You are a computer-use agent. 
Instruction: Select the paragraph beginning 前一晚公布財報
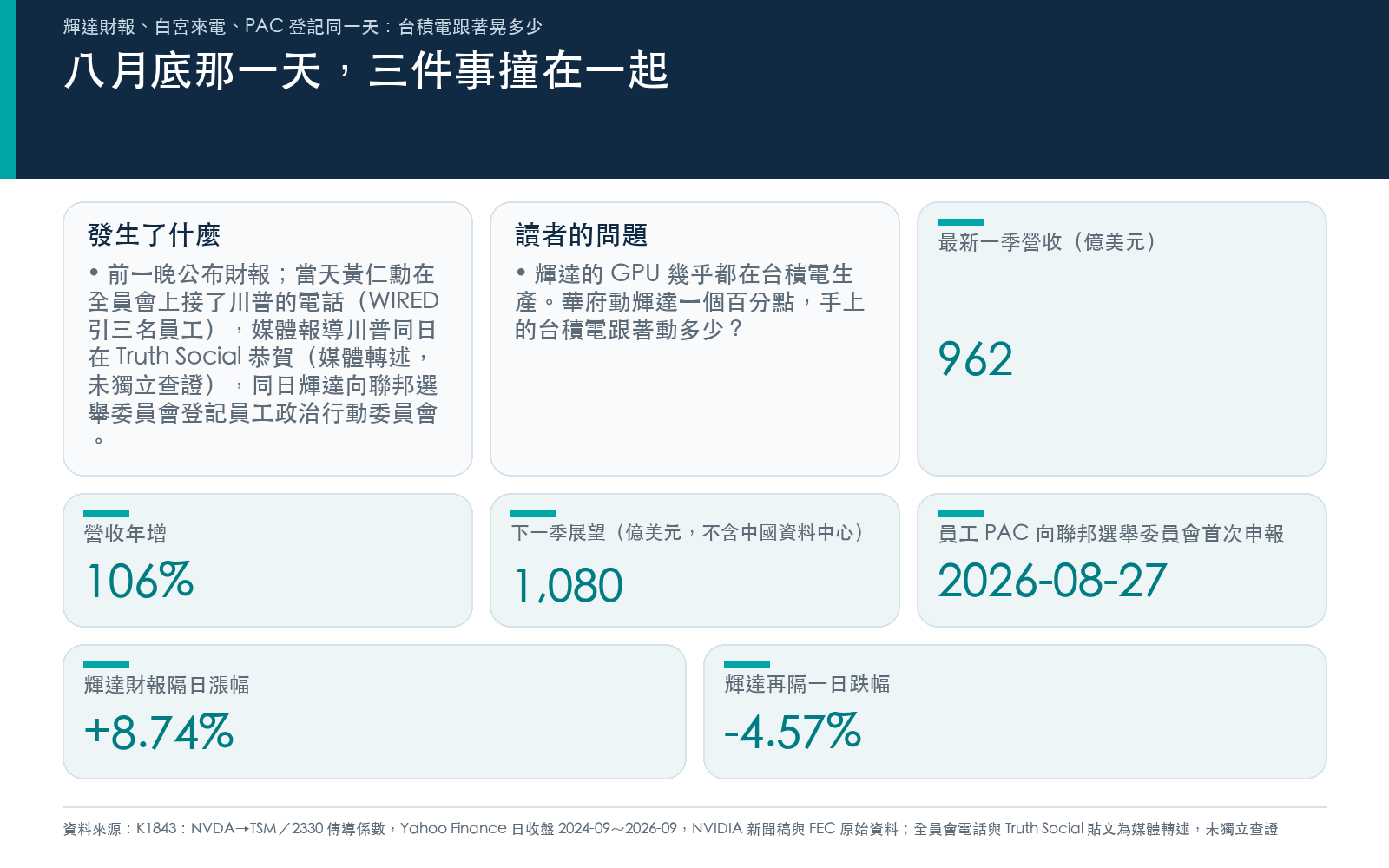(264, 356)
